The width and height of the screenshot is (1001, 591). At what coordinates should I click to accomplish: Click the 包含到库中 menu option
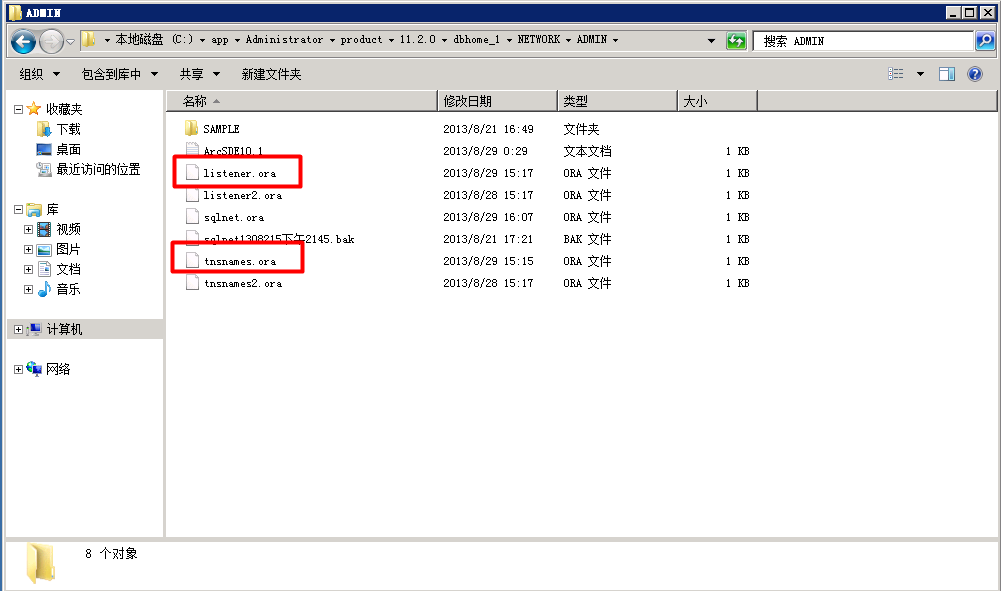[x=119, y=73]
